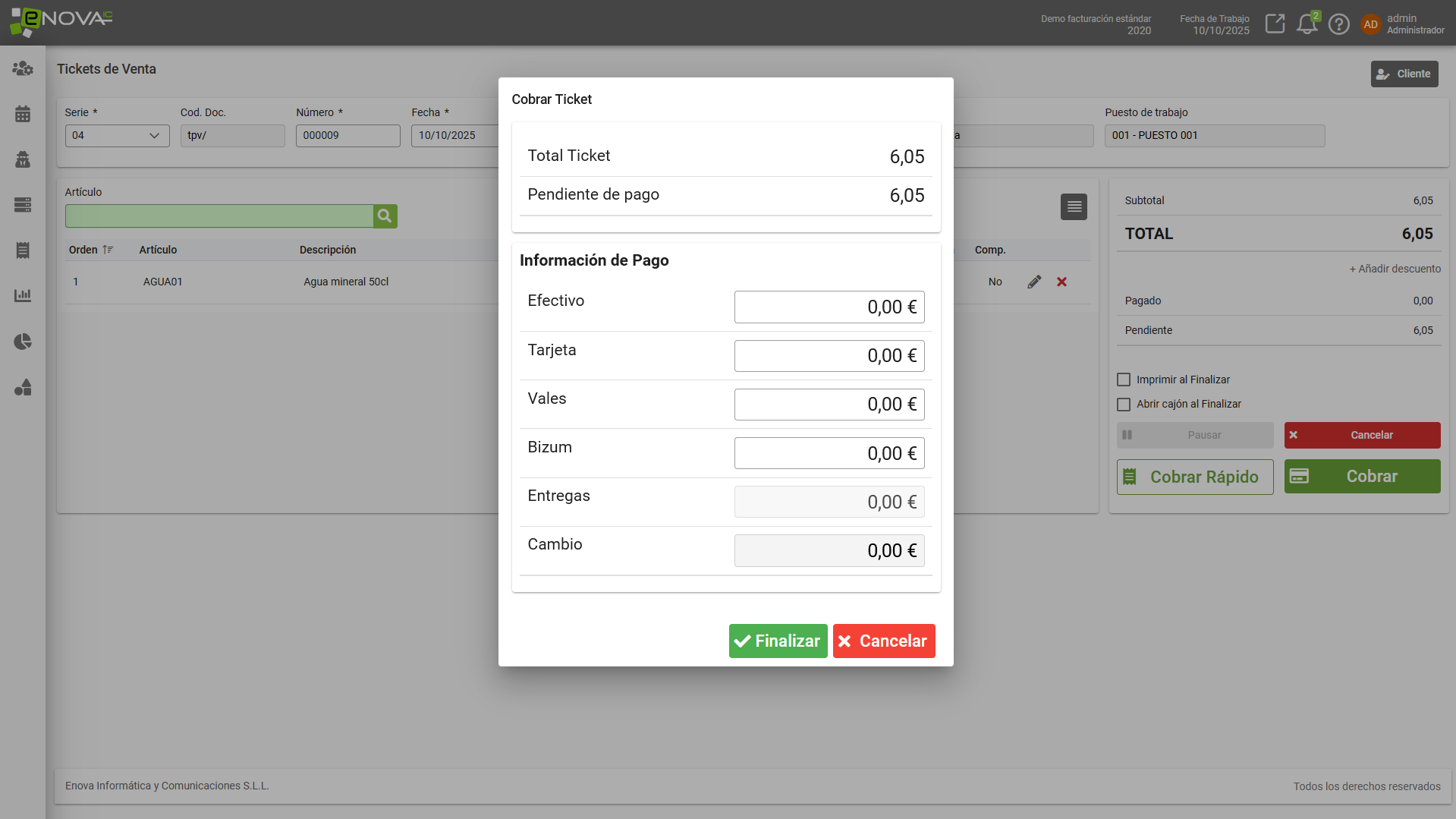
Task: Click Cancelar in the Cobrar Ticket dialog
Action: (883, 641)
